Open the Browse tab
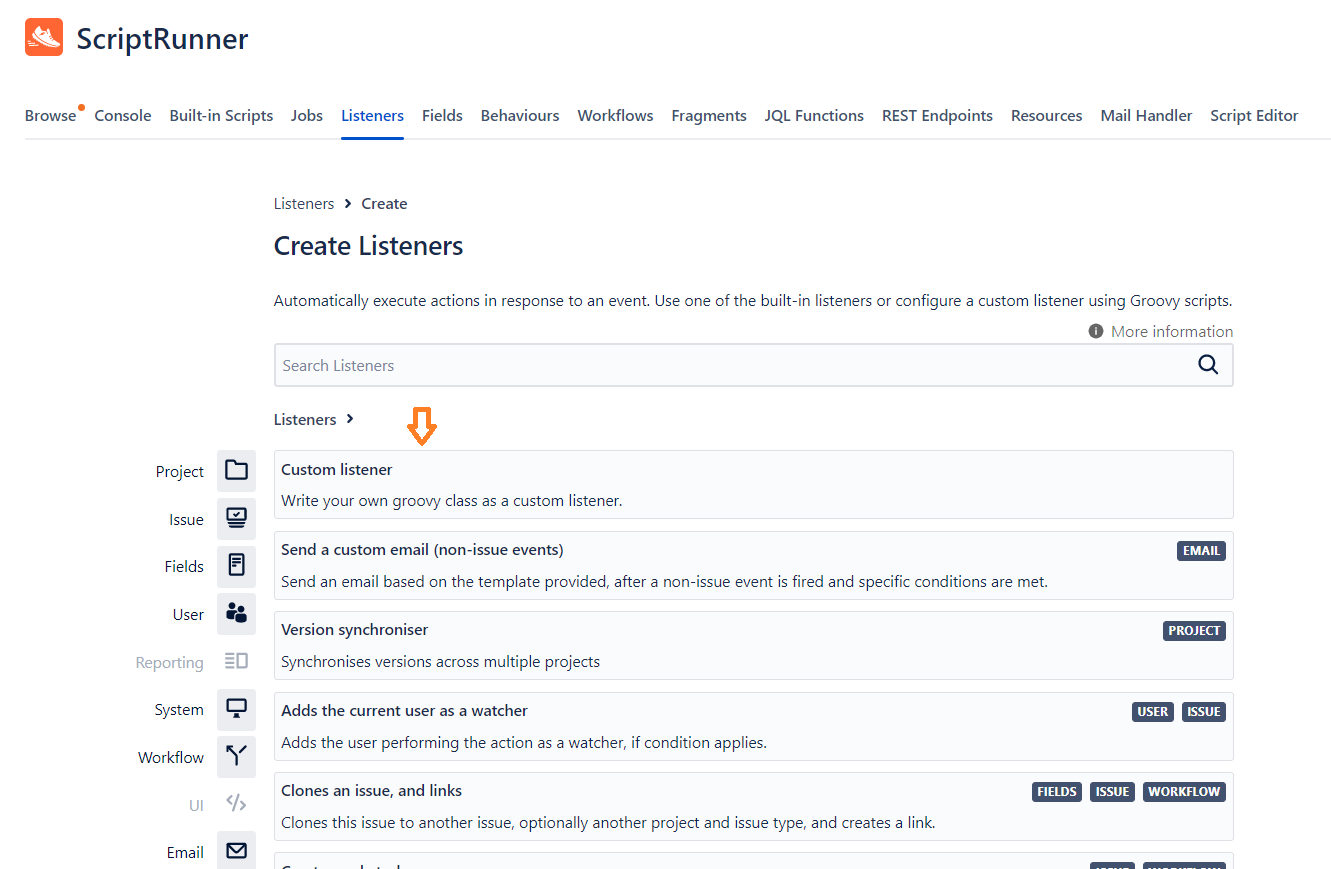The width and height of the screenshot is (1331, 869). click(50, 116)
